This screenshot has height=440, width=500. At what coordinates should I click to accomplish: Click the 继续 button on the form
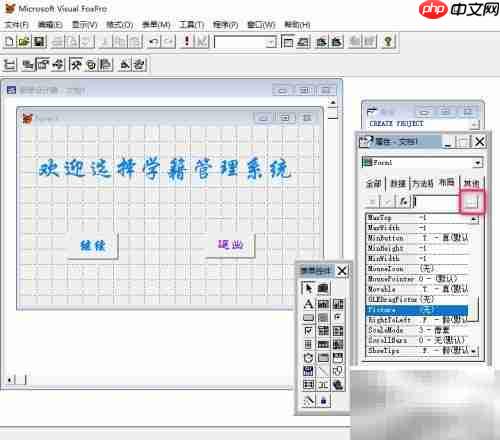pos(93,246)
